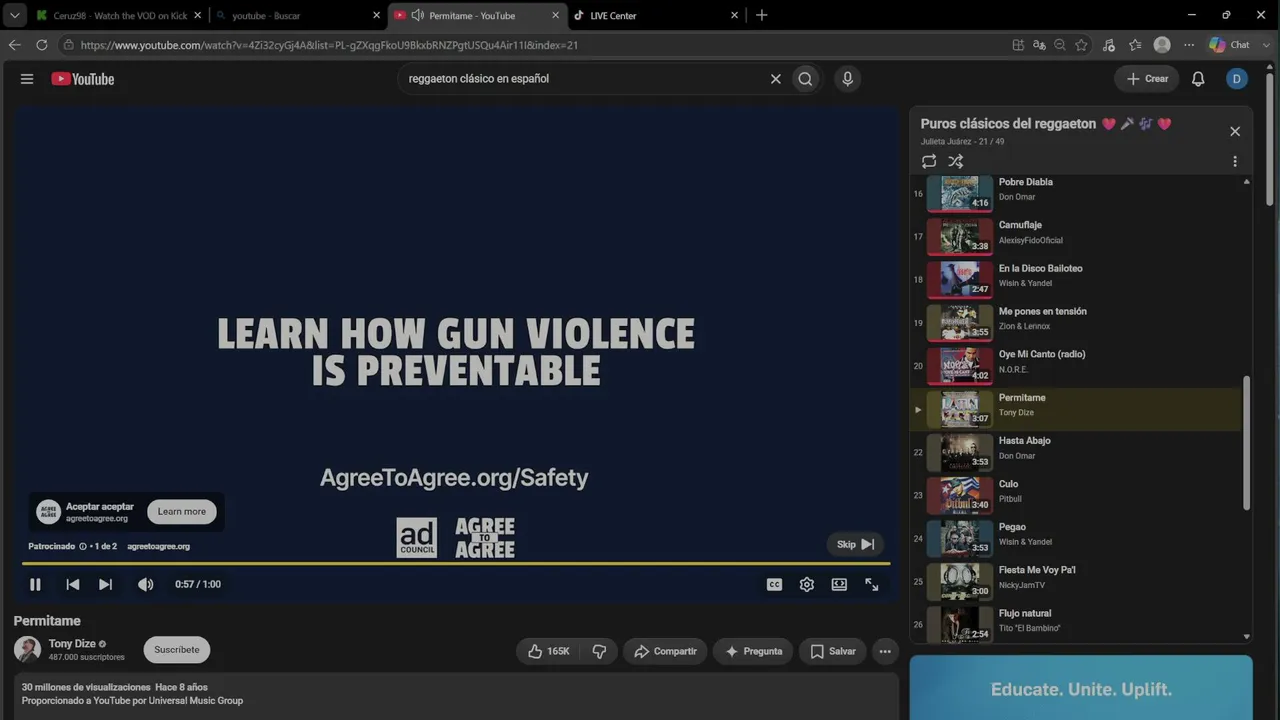Enter full screen mode
Viewport: 1280px width, 720px height.
coord(872,585)
